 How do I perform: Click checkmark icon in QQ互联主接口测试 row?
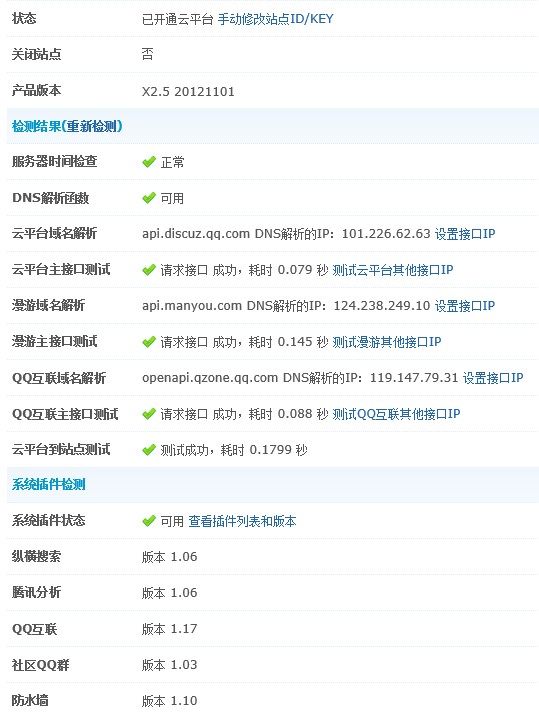(149, 414)
